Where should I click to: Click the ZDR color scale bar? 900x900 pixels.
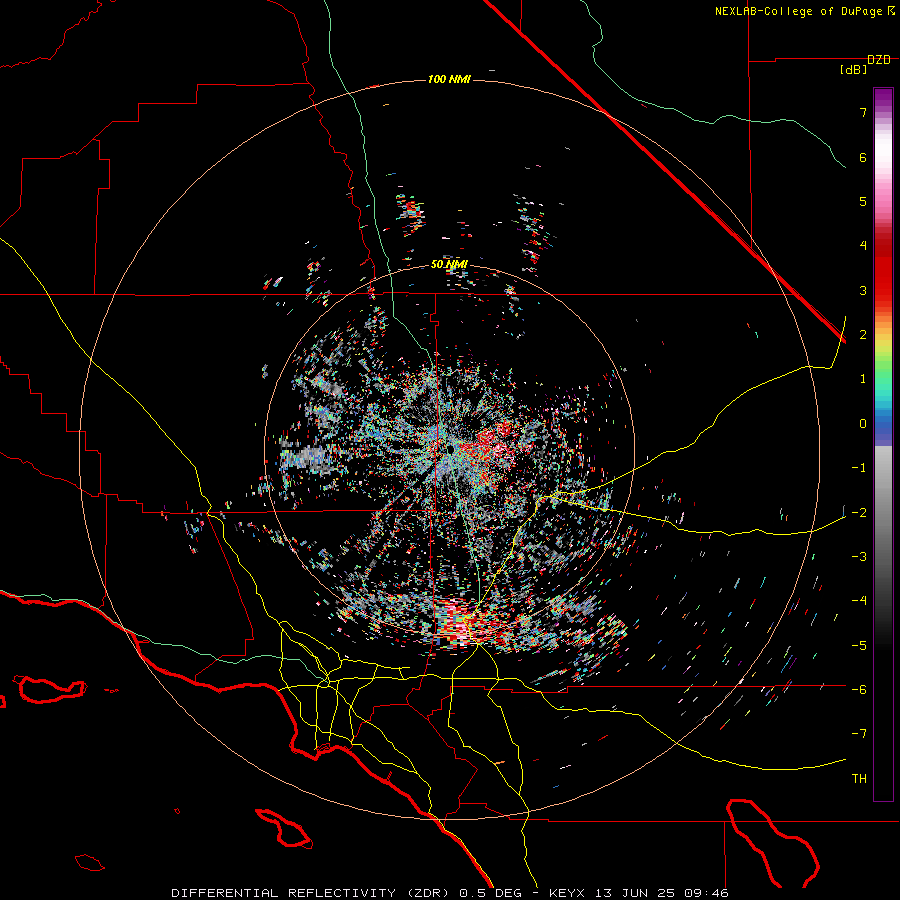click(x=883, y=444)
